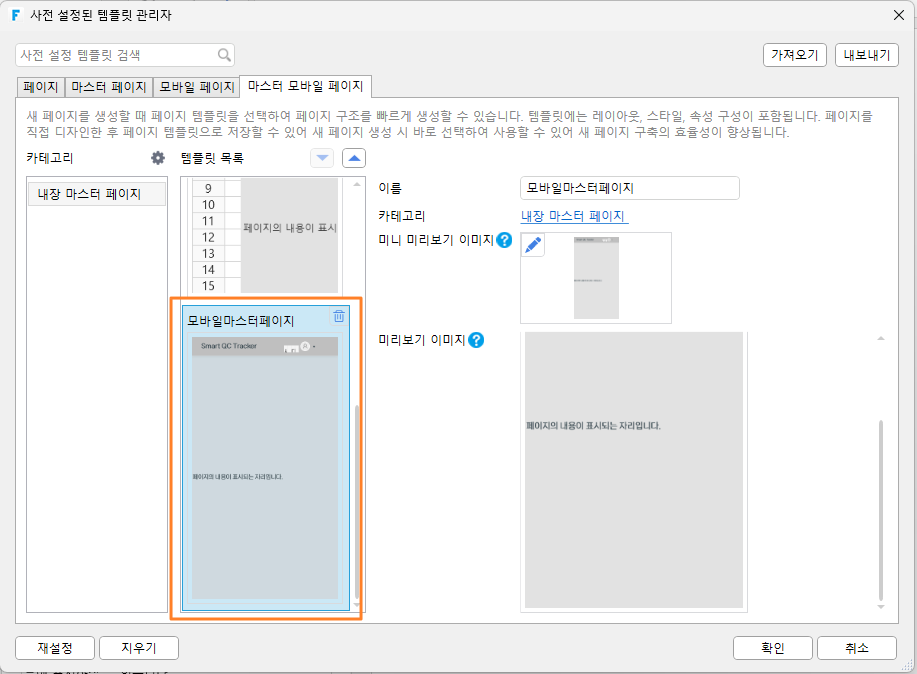Open the 내장 마스터 페이지 category link
This screenshot has width=917, height=674.
click(574, 216)
